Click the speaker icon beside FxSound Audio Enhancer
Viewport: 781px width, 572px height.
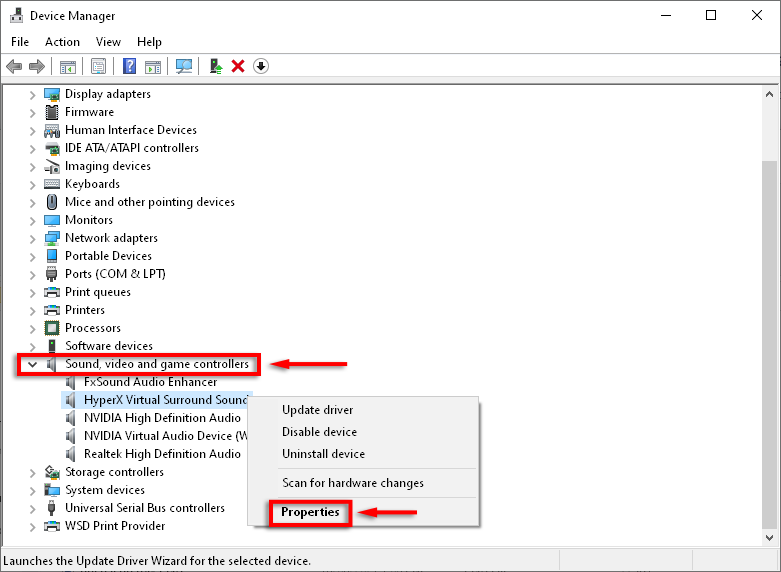point(71,382)
